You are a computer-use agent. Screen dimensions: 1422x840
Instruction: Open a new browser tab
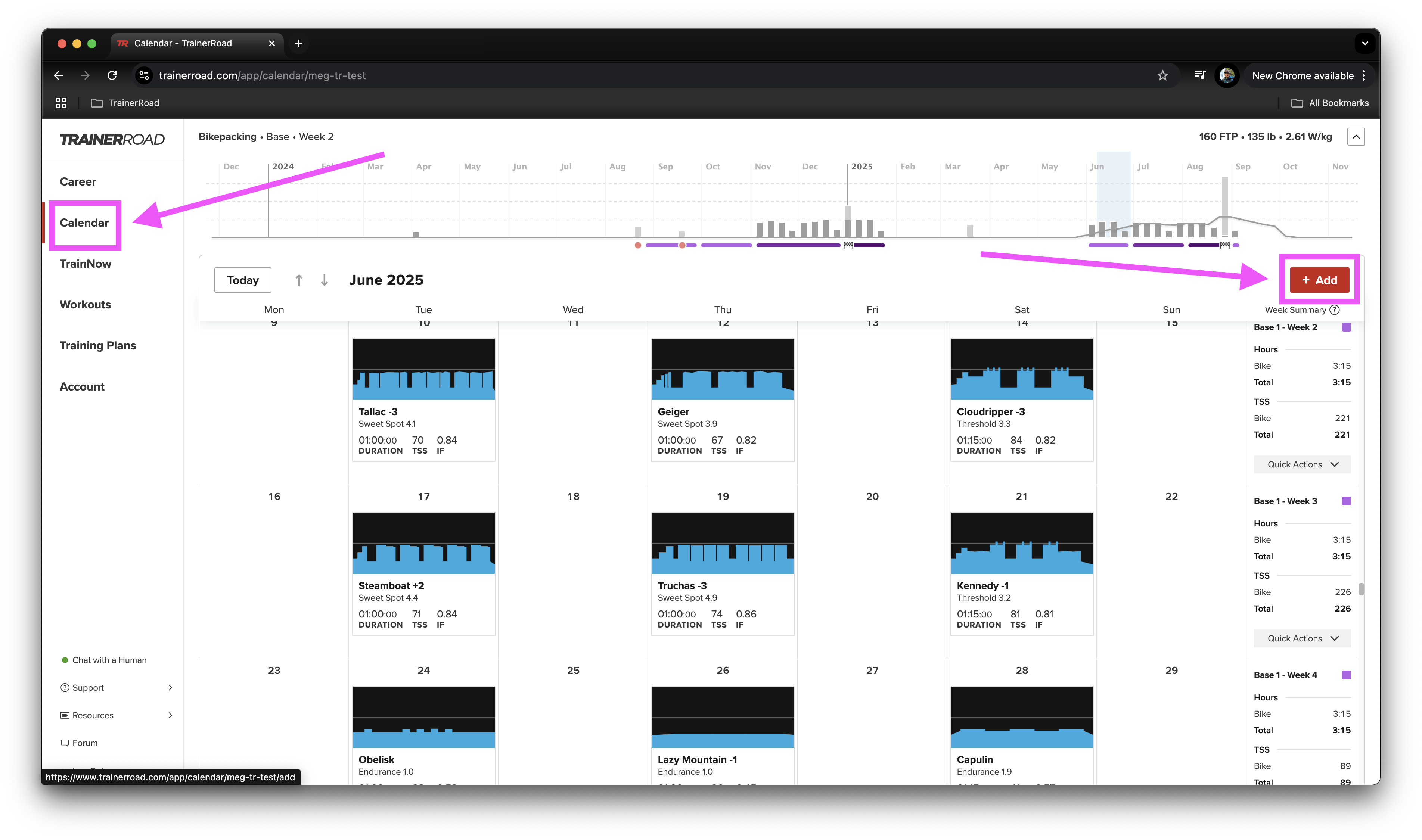299,43
